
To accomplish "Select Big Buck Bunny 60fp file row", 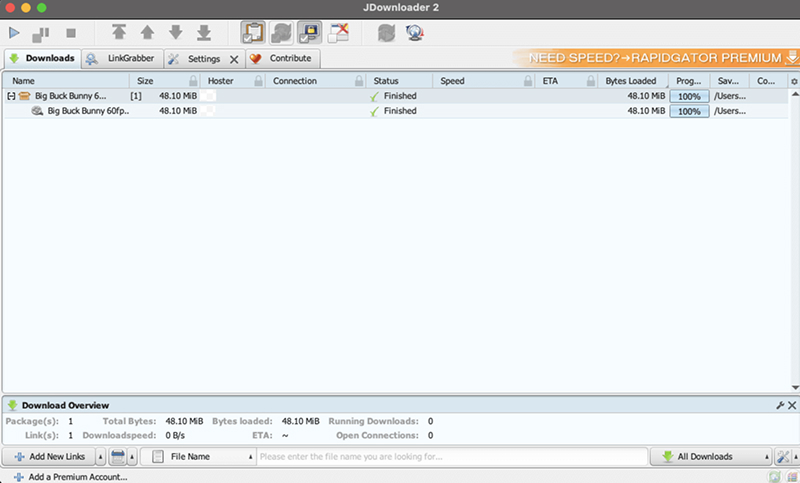I will tap(395, 111).
